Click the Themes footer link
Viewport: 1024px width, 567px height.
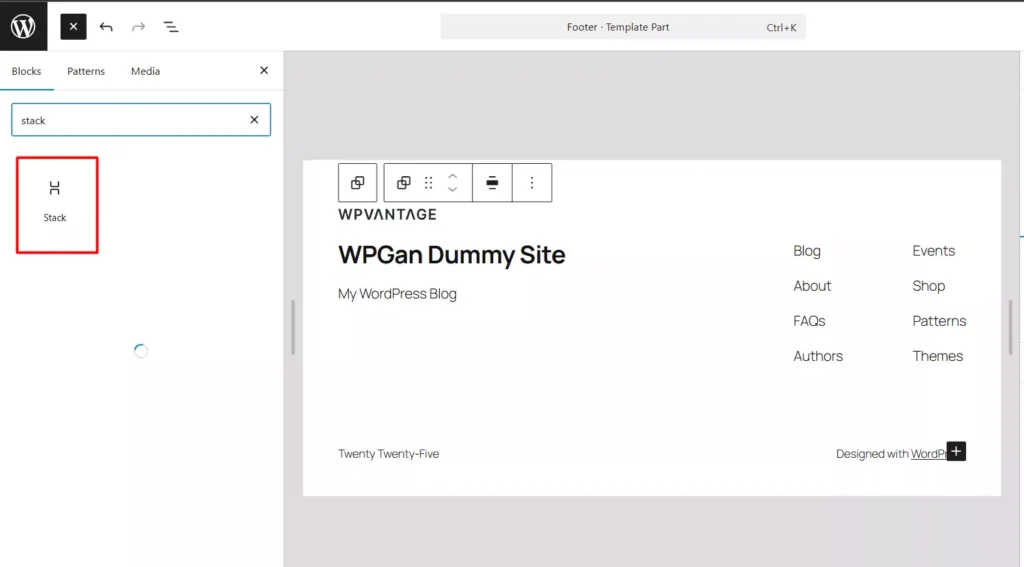tap(938, 356)
